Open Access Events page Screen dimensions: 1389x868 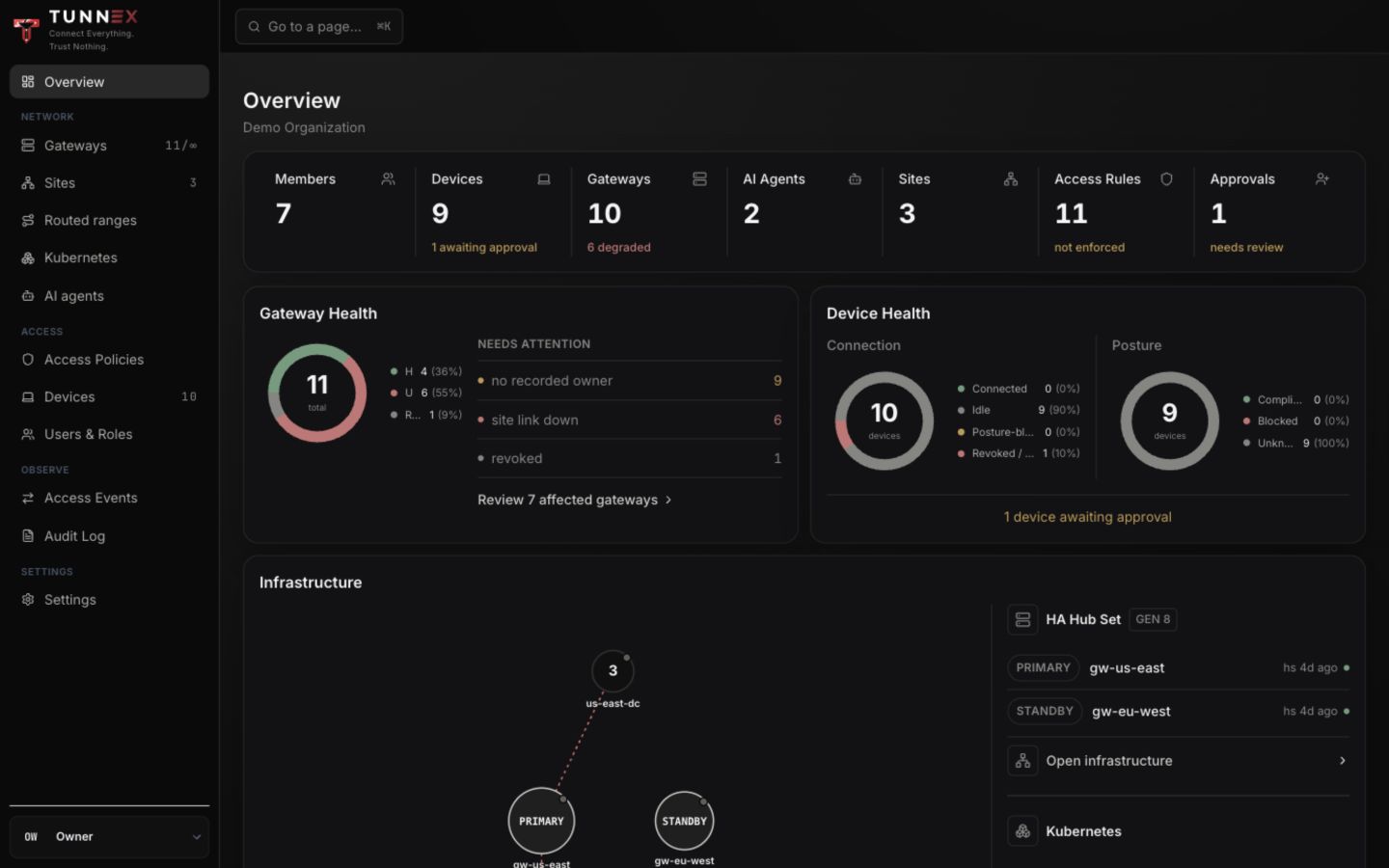tap(109, 499)
